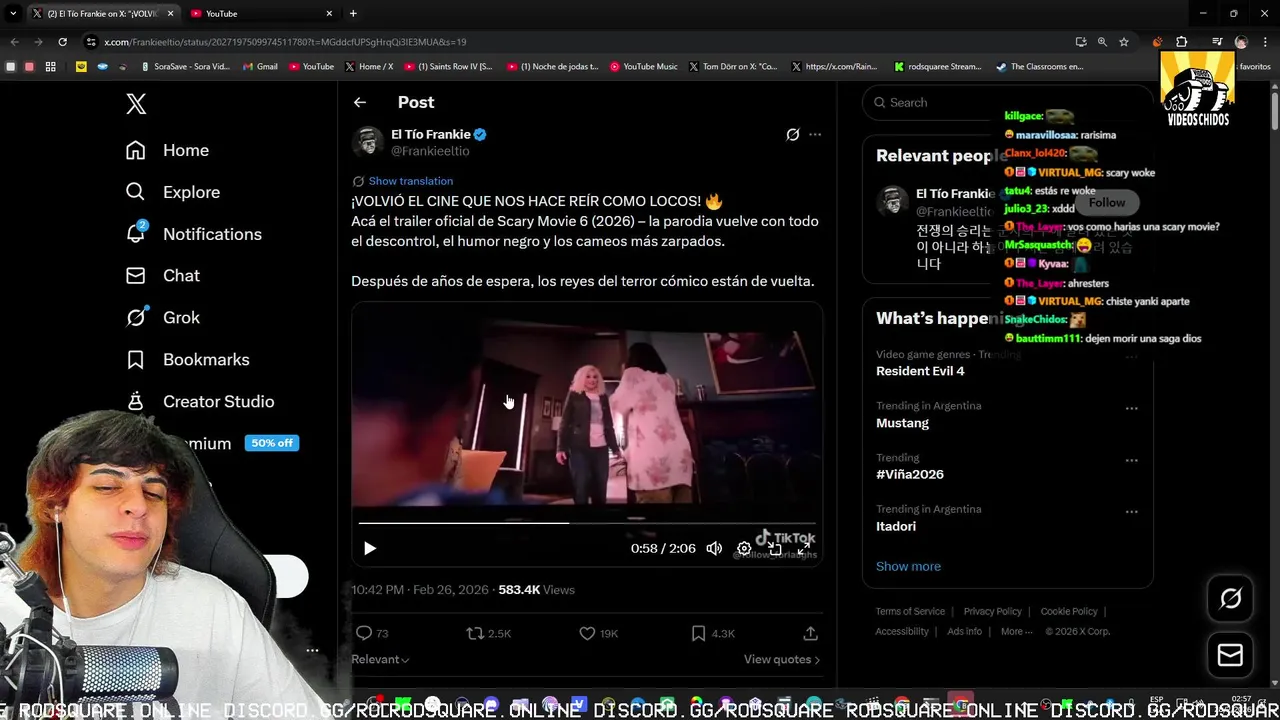1280x720 pixels.
Task: Open video settings gear
Action: pos(744,548)
